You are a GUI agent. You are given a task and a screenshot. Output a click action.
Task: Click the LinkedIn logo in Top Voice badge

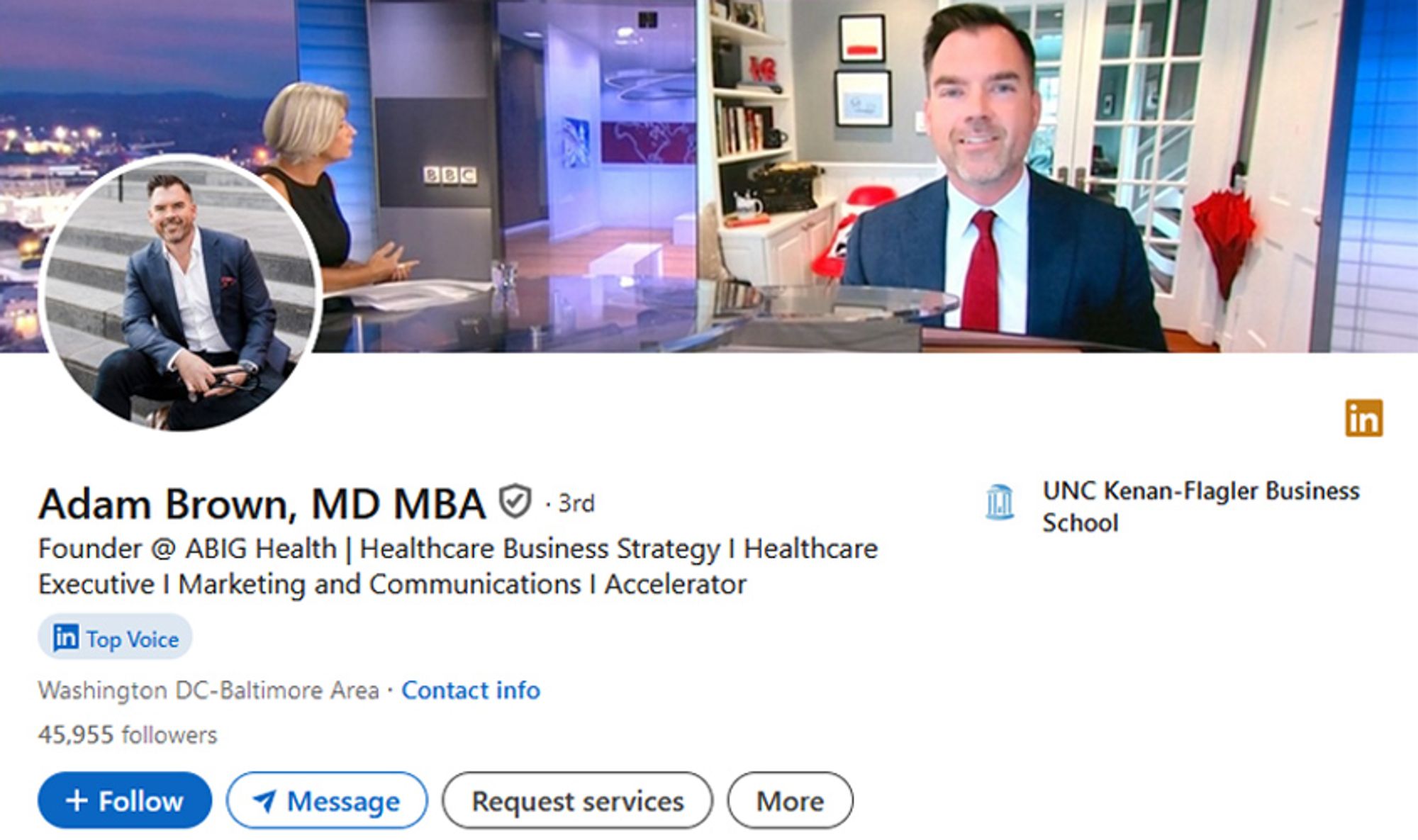(66, 637)
